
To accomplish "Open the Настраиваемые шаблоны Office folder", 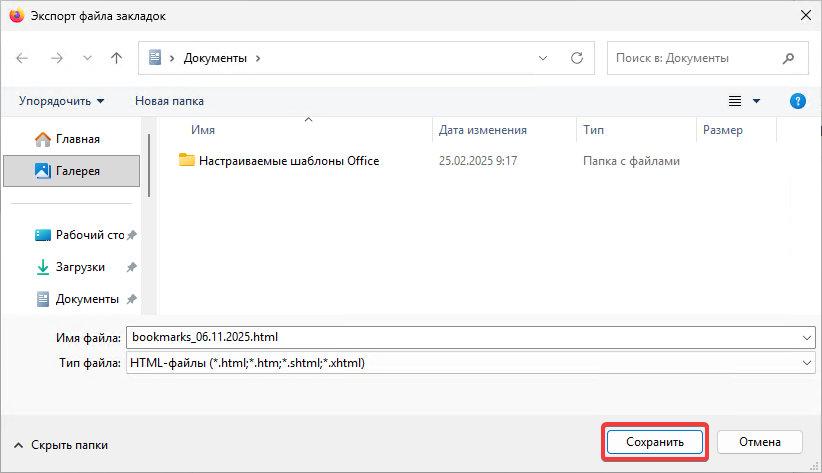I will tap(288, 160).
